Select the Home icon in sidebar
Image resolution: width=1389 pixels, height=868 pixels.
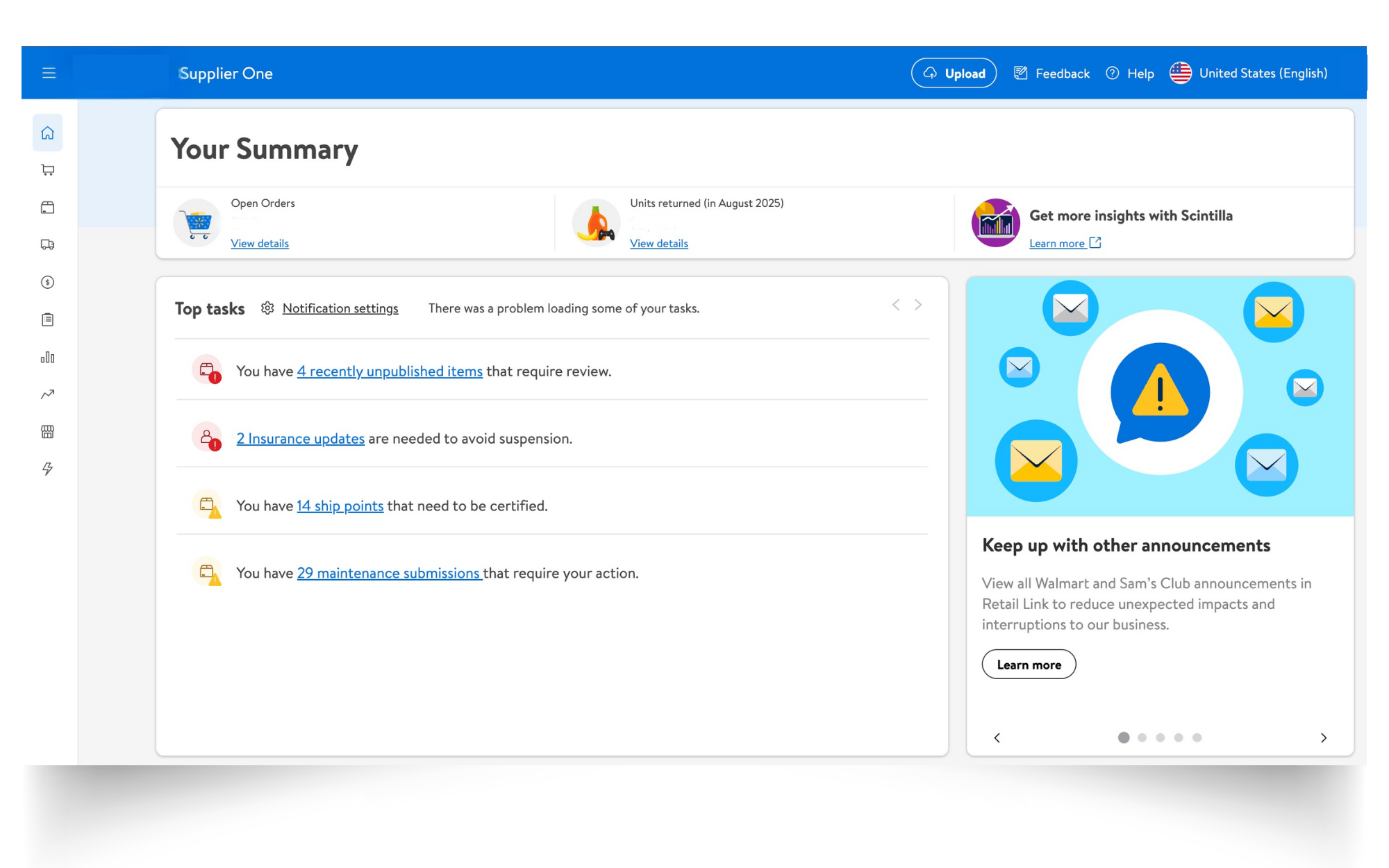pos(47,133)
